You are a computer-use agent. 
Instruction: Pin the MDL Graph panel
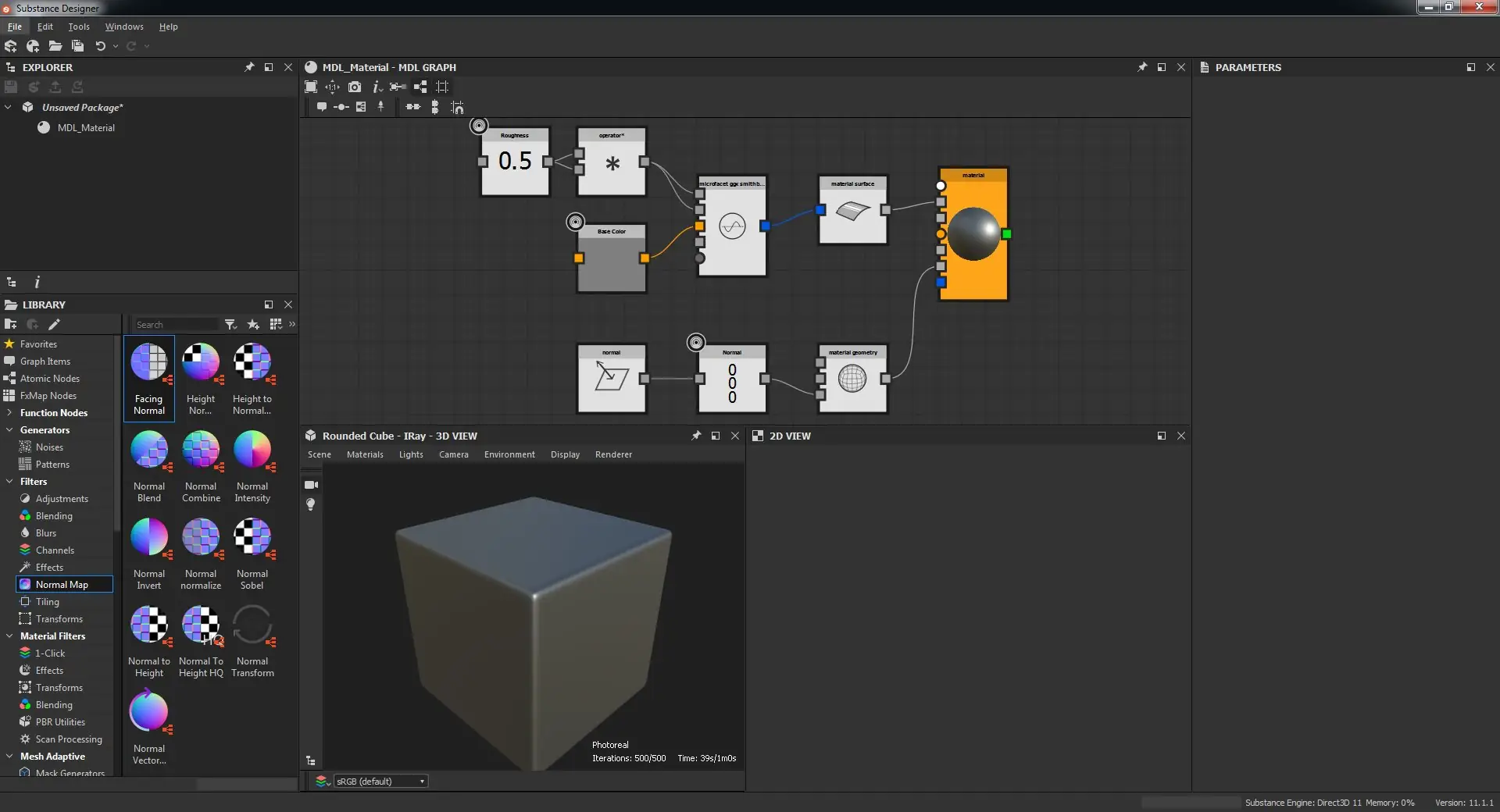pos(1142,67)
